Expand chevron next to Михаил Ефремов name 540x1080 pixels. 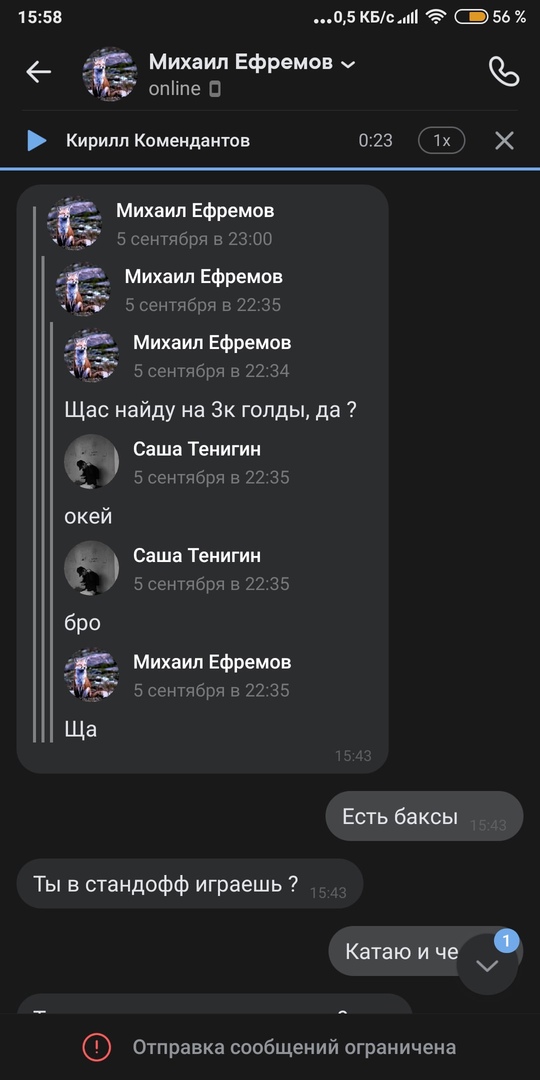click(349, 64)
